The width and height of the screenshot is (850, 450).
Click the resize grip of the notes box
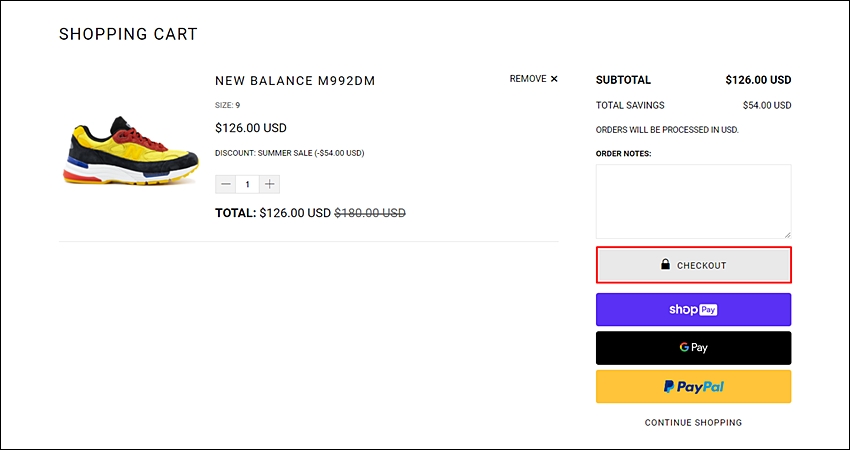787,235
